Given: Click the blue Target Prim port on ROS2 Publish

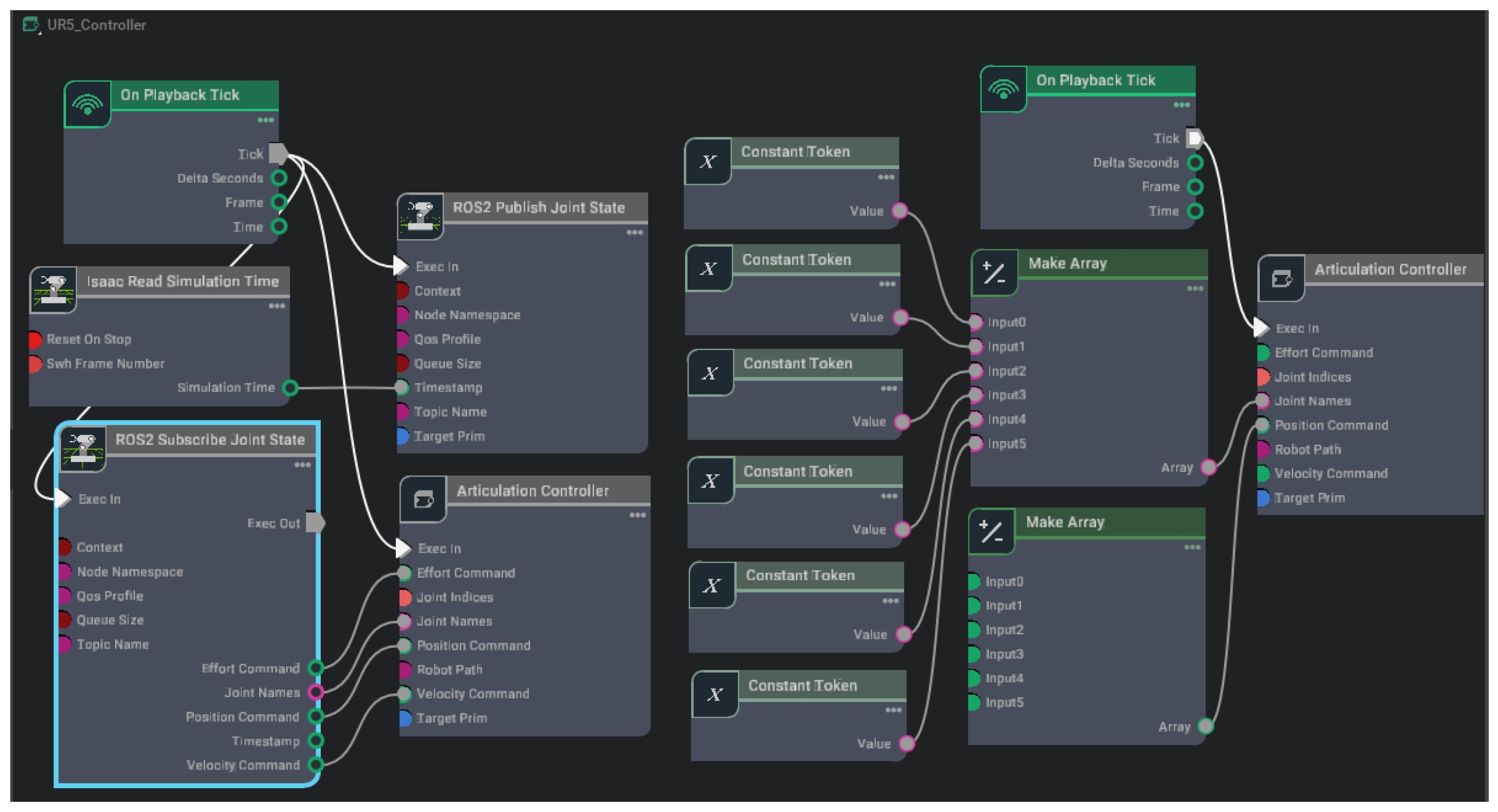Looking at the screenshot, I should click(x=402, y=436).
